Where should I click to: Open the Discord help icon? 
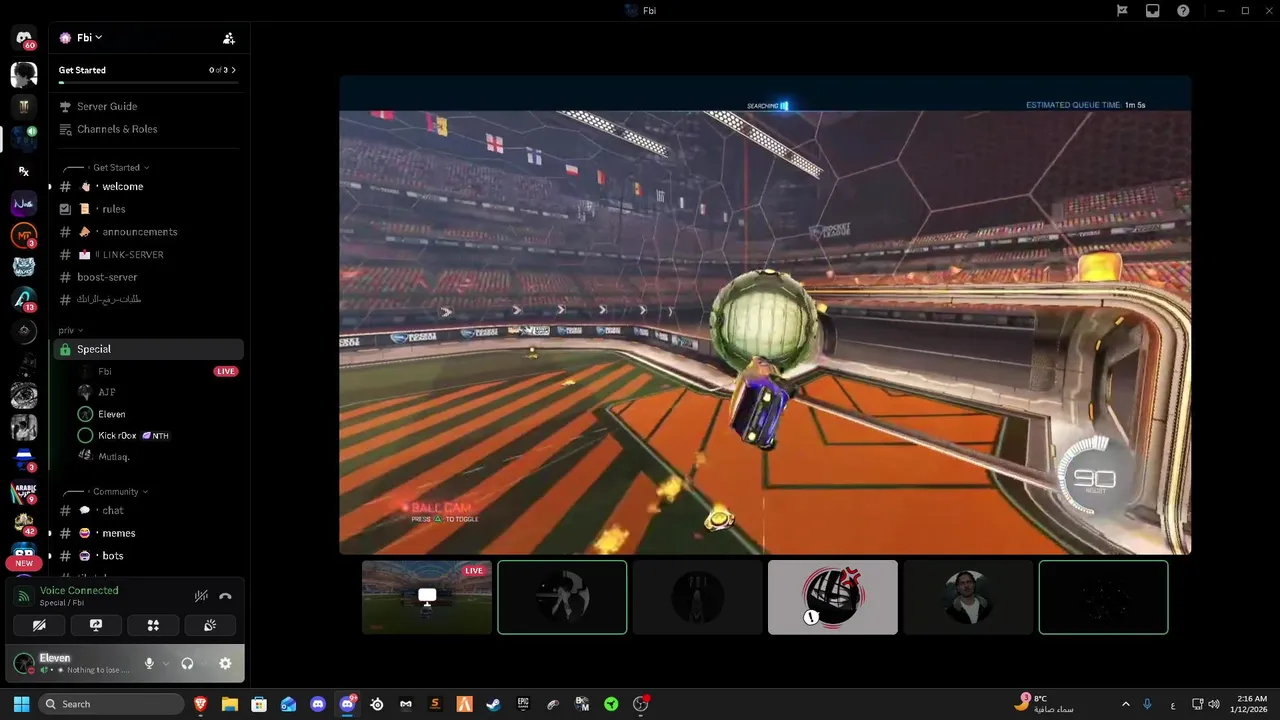pyautogui.click(x=1184, y=11)
